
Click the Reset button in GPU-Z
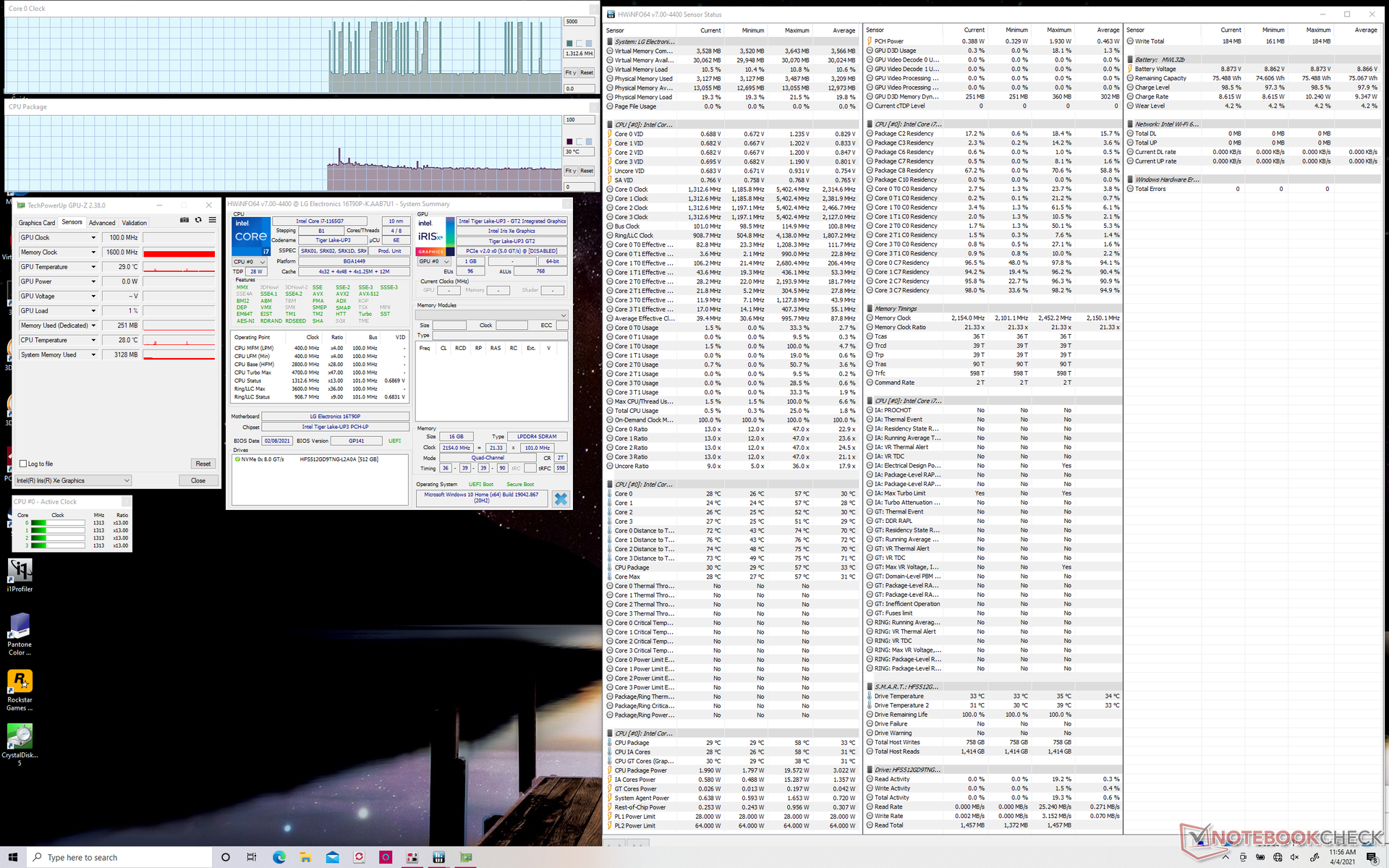pos(203,464)
